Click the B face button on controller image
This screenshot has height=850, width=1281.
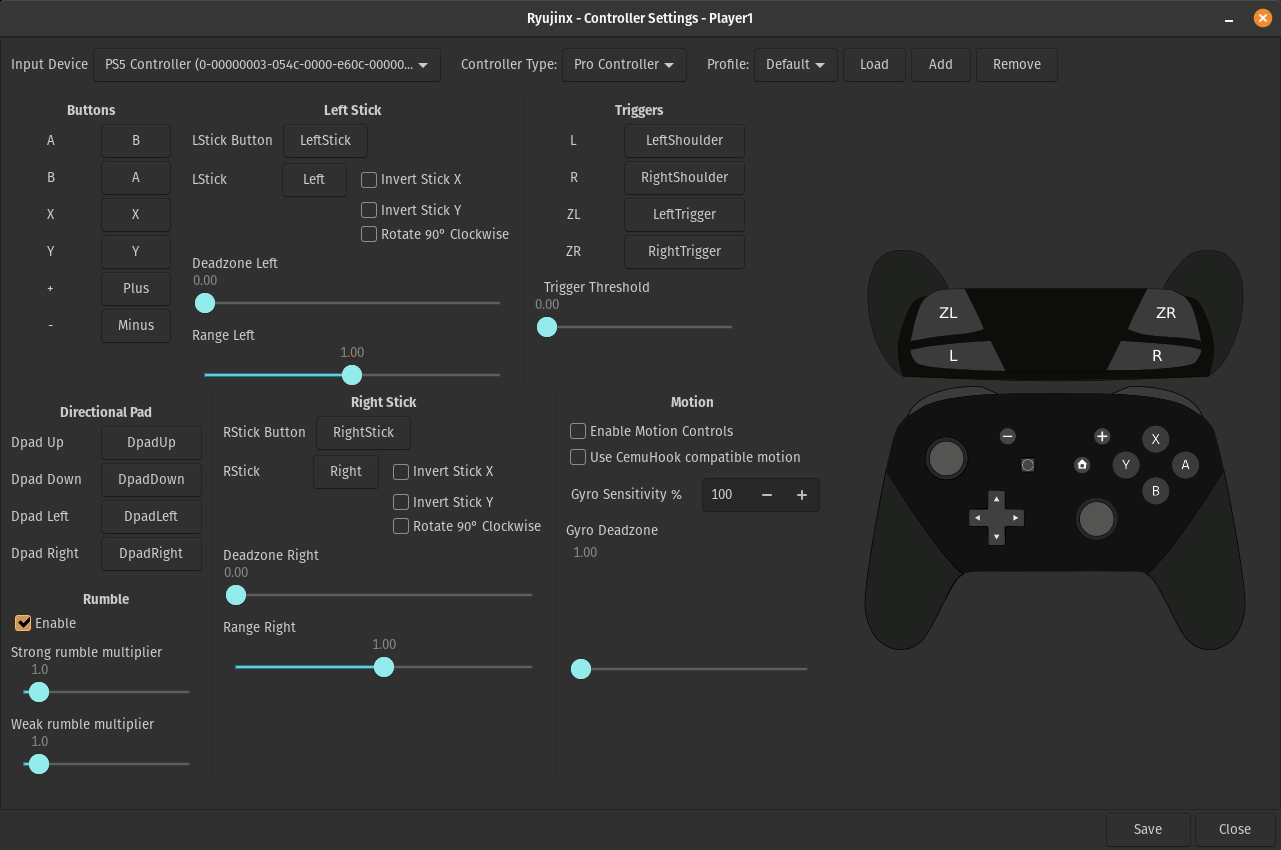[1156, 490]
